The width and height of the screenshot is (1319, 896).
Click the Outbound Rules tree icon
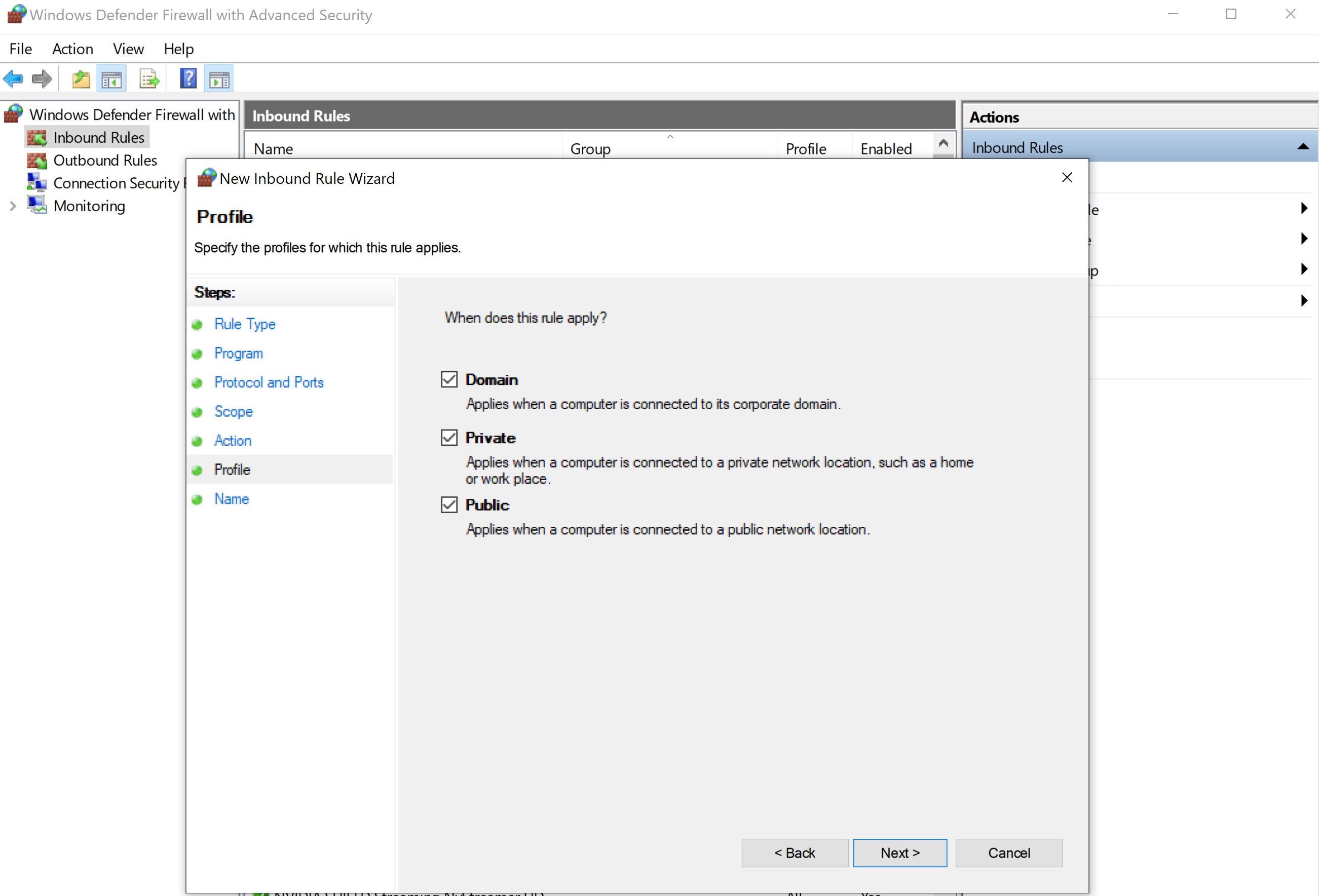coord(37,161)
